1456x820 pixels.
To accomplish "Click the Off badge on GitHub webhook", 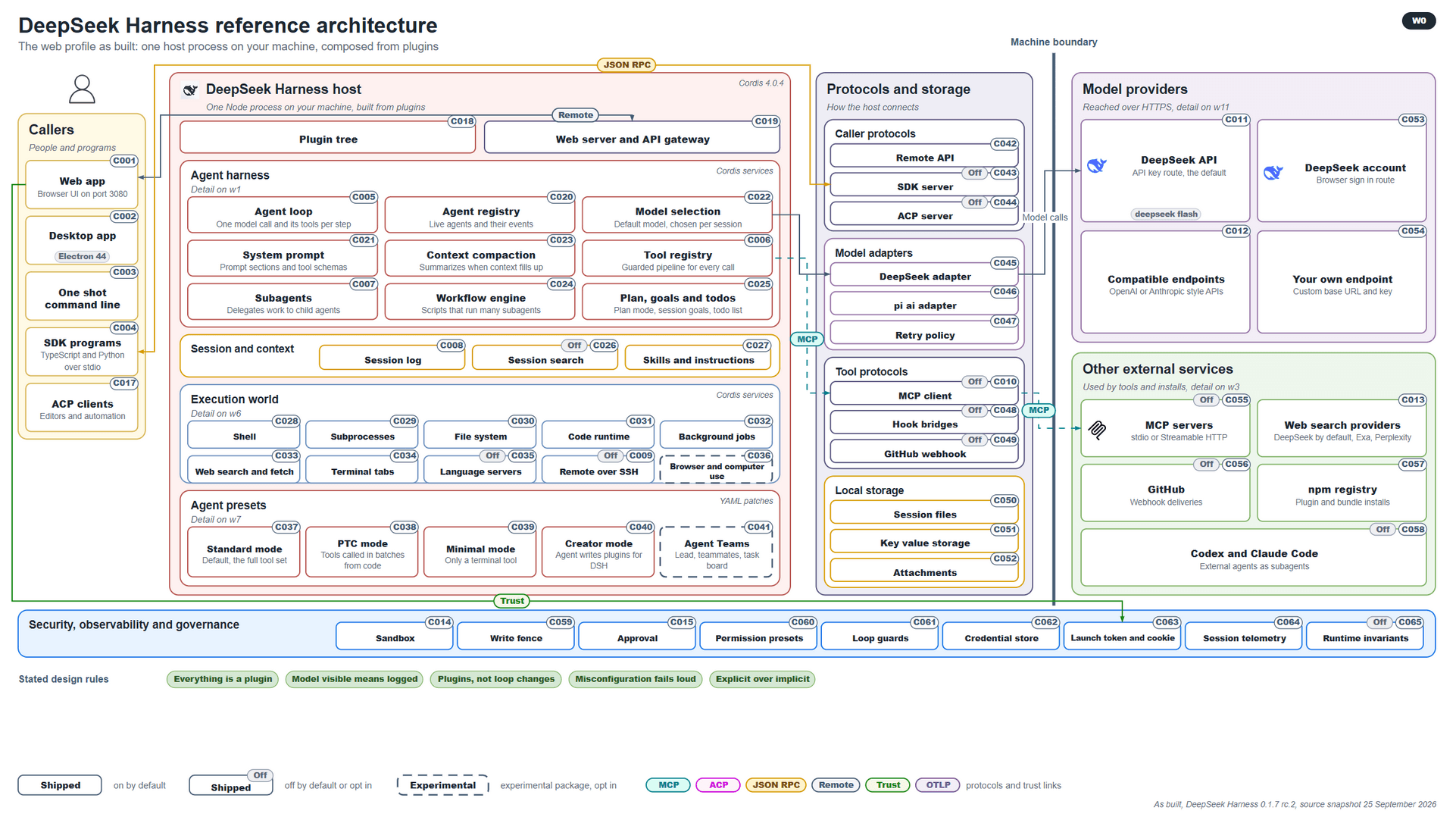I will (x=974, y=440).
